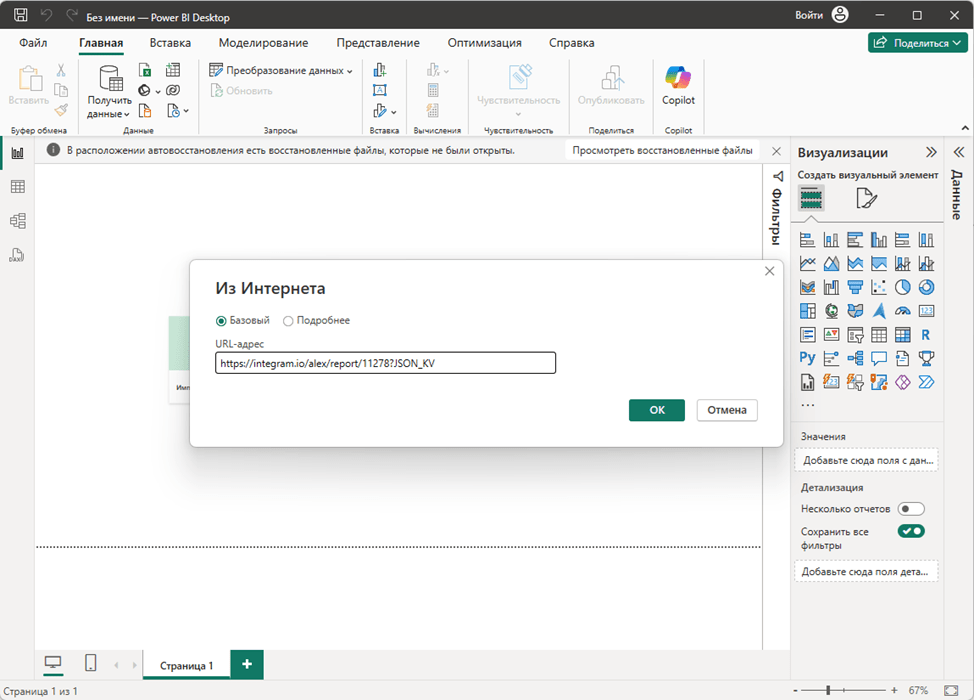974x700 pixels.
Task: Switch to mobile layout icon
Action: (91, 663)
